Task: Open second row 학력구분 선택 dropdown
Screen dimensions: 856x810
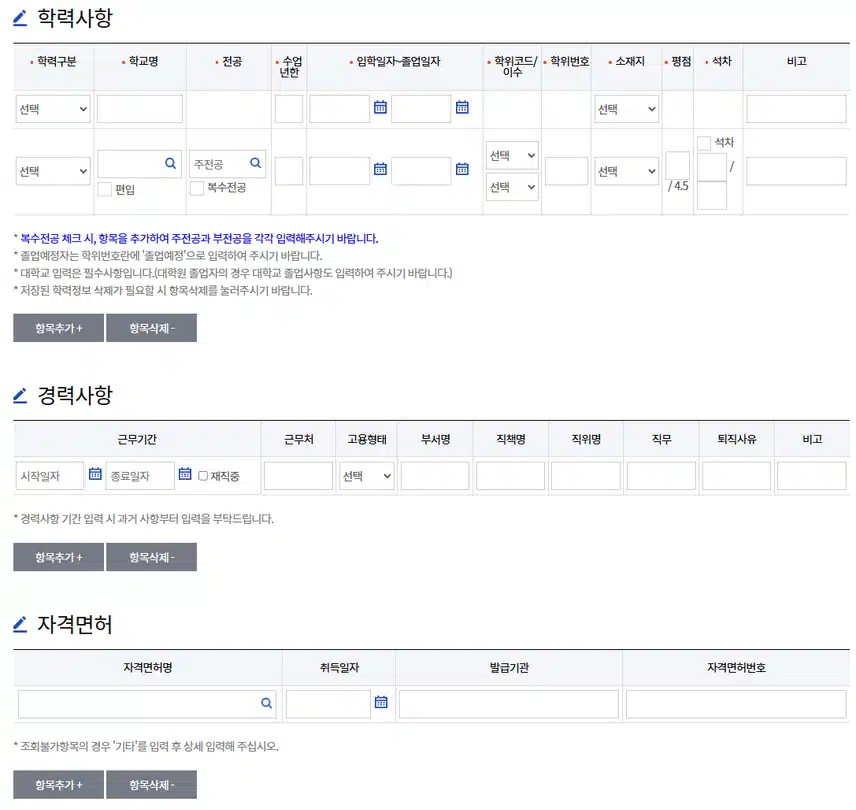Action: tap(53, 171)
